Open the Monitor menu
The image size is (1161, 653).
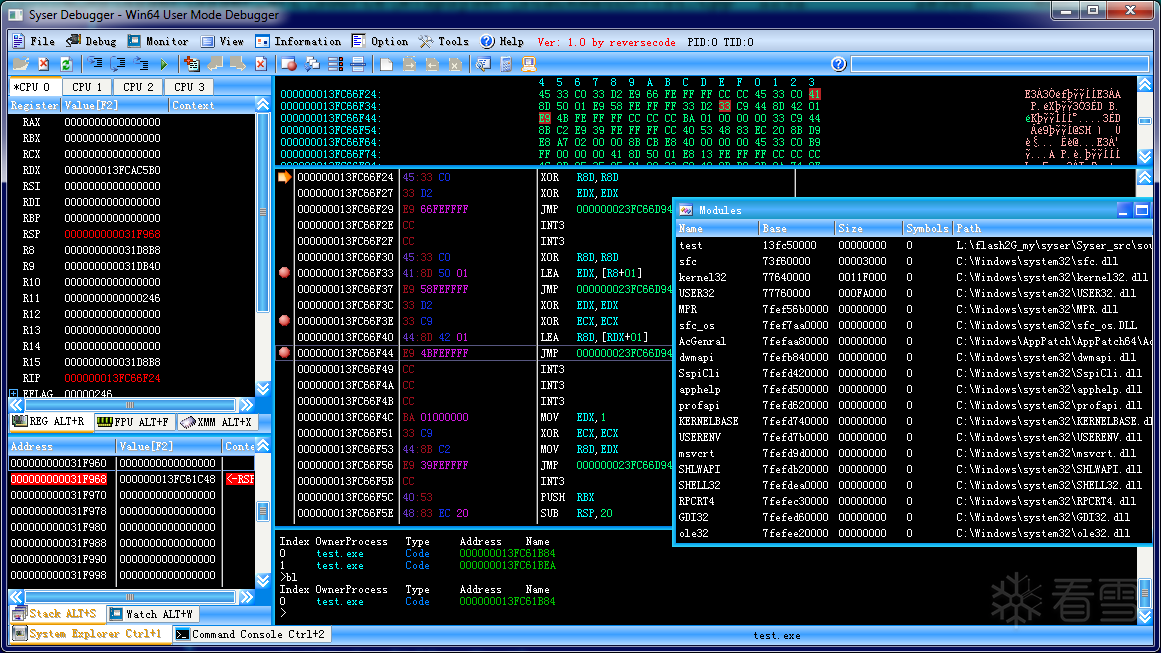click(157, 41)
